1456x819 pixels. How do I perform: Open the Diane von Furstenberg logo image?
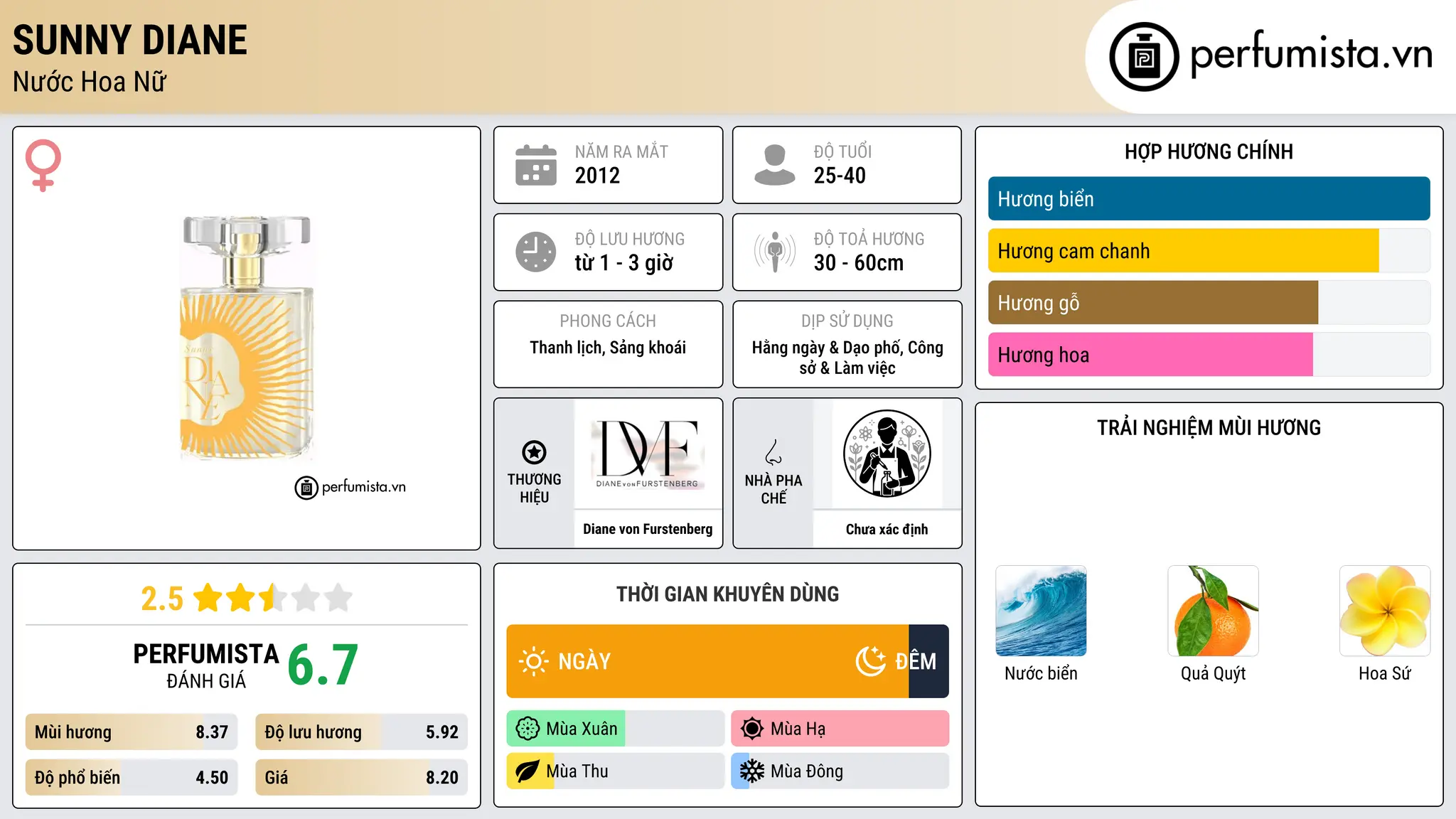coord(648,454)
